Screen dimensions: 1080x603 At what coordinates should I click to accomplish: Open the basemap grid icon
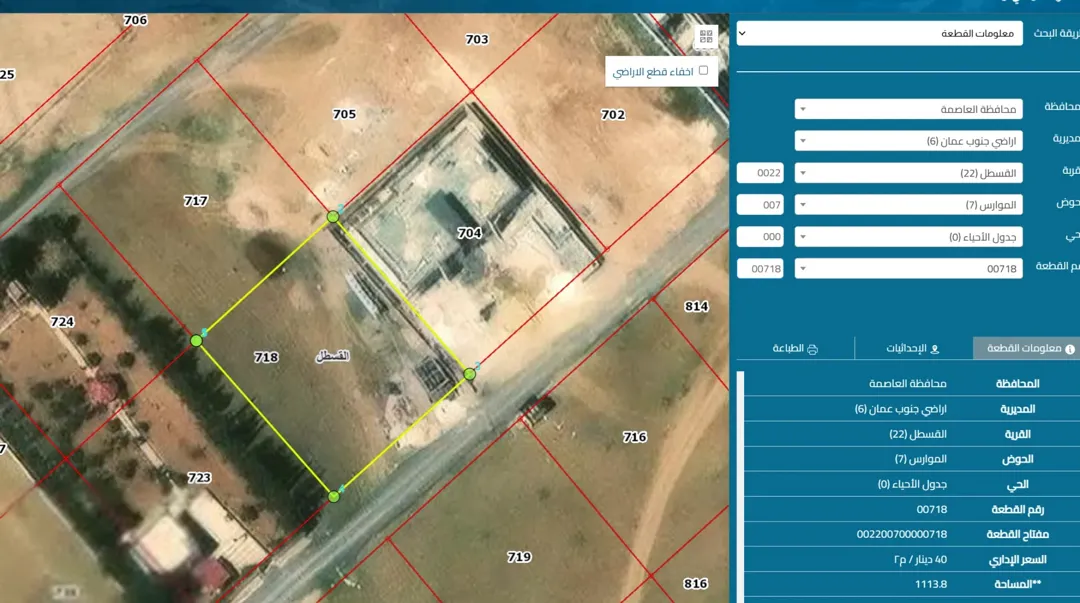coord(706,37)
